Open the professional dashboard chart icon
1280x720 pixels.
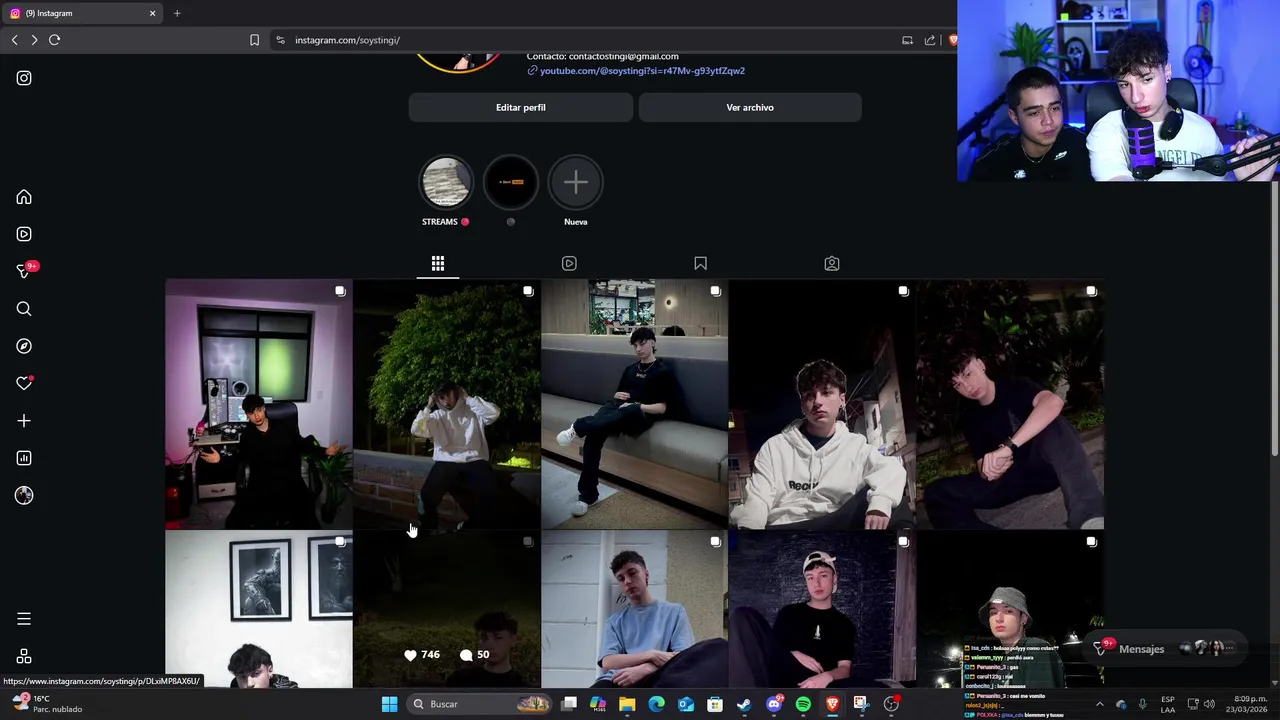coord(24,458)
